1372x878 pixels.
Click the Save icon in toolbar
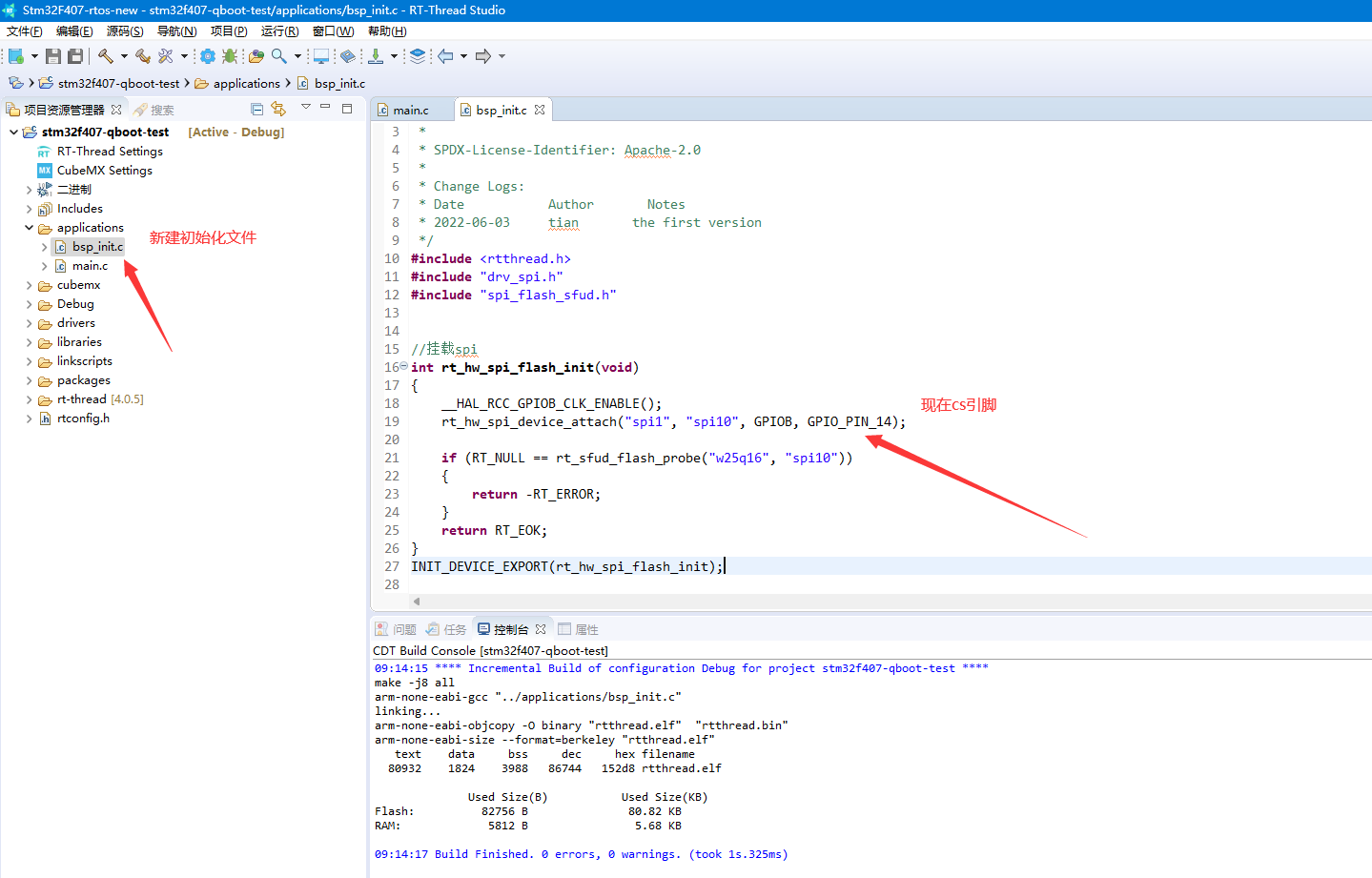coord(53,56)
